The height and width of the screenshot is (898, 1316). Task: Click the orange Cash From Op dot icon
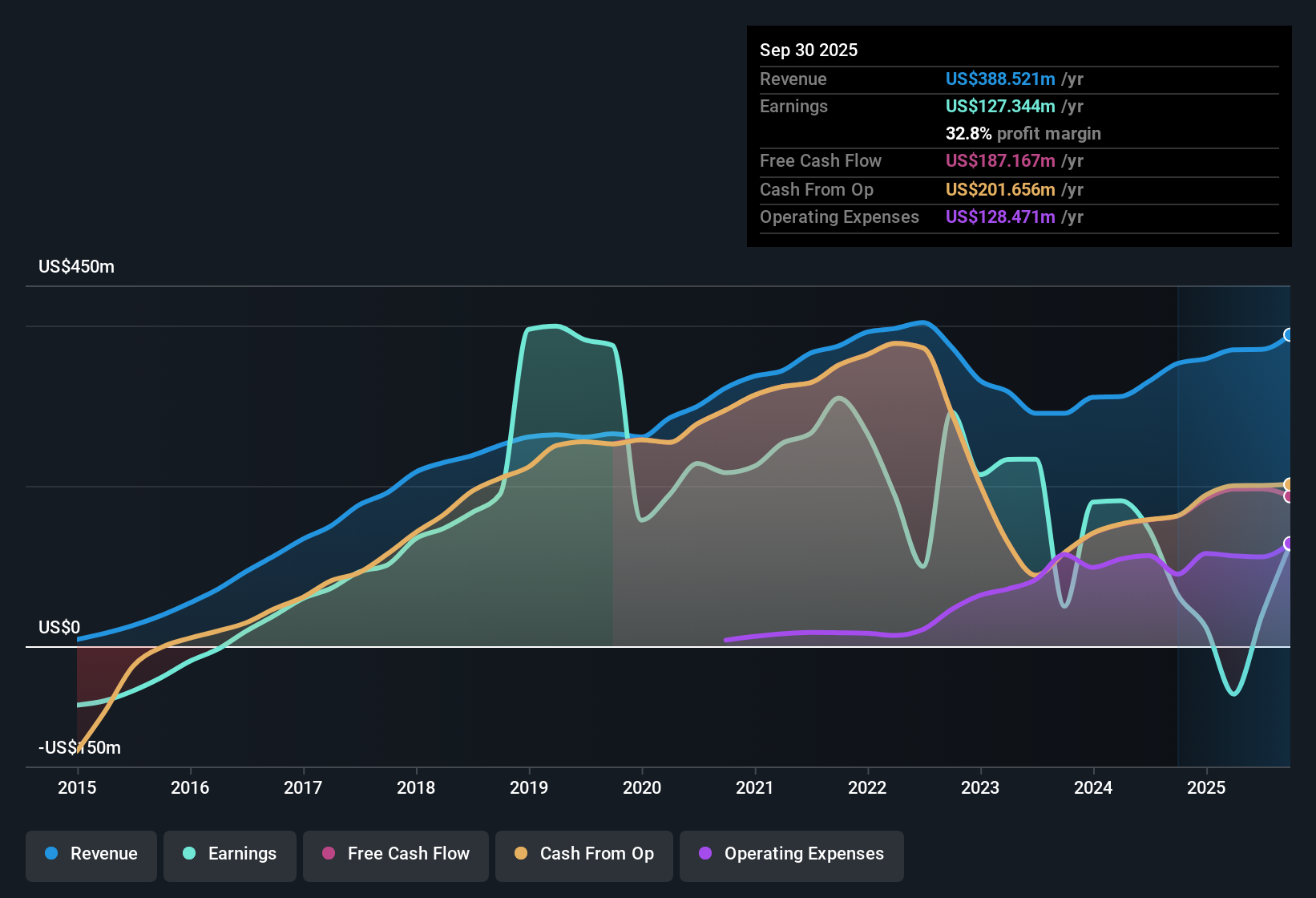point(520,854)
